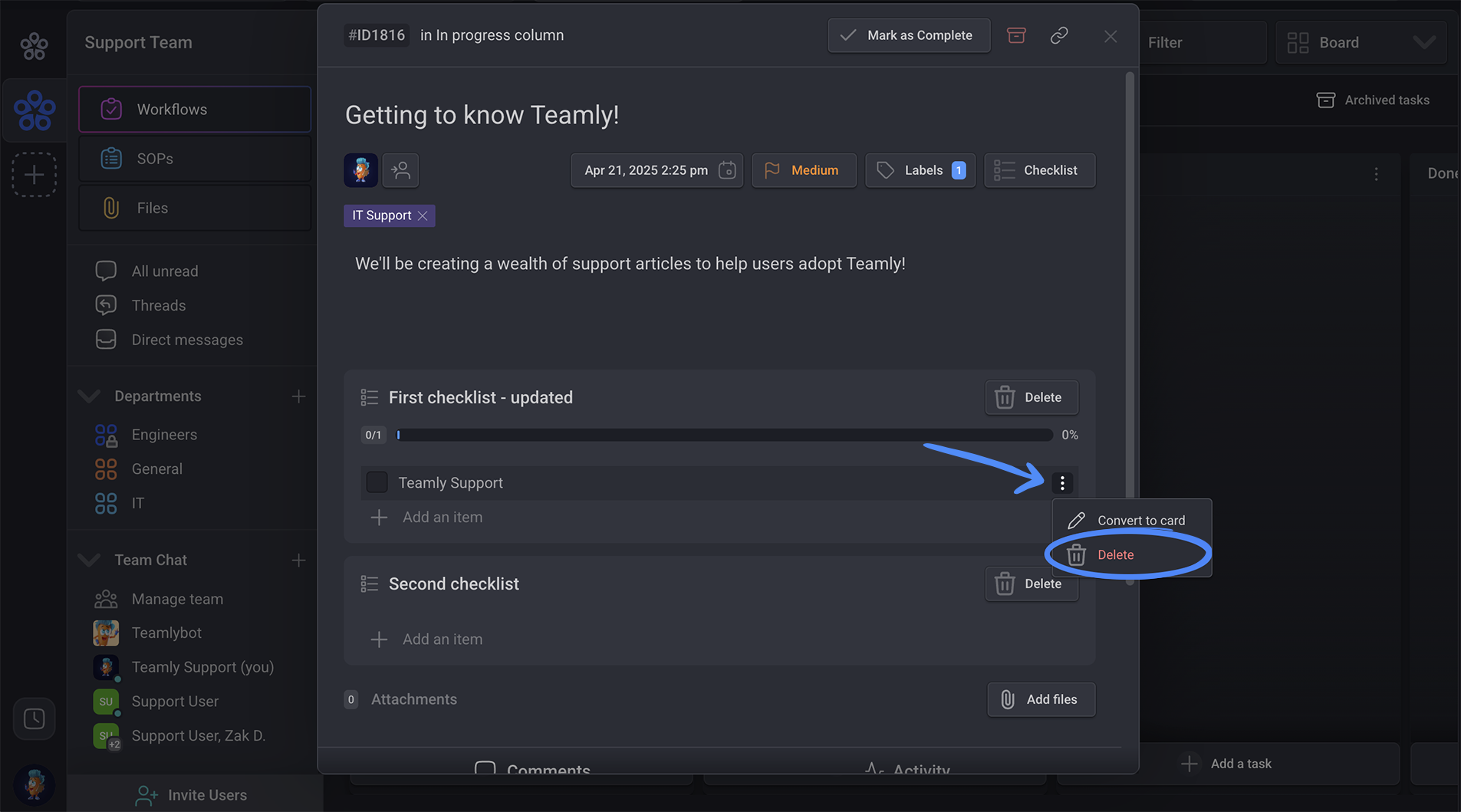Switch to the Comments tab
Image resolution: width=1461 pixels, height=812 pixels.
tap(533, 769)
